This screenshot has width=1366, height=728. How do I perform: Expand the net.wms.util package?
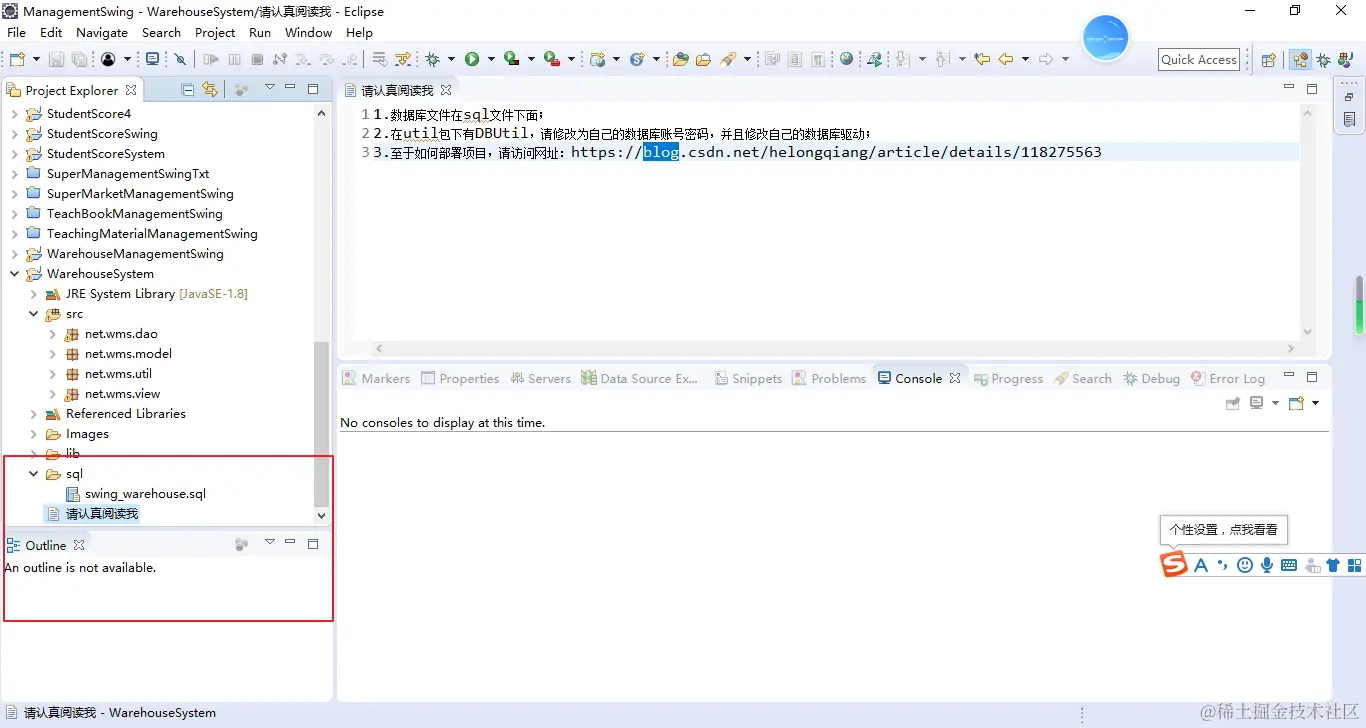tap(52, 374)
